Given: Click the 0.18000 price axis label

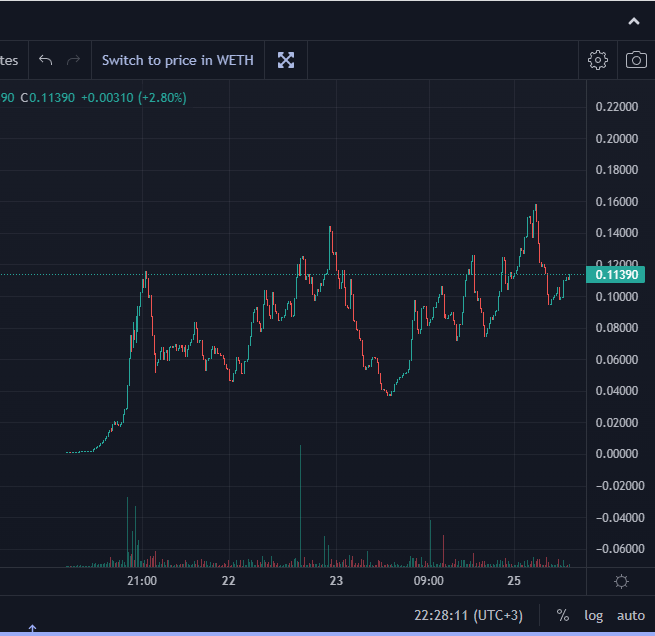Looking at the screenshot, I should point(617,170).
